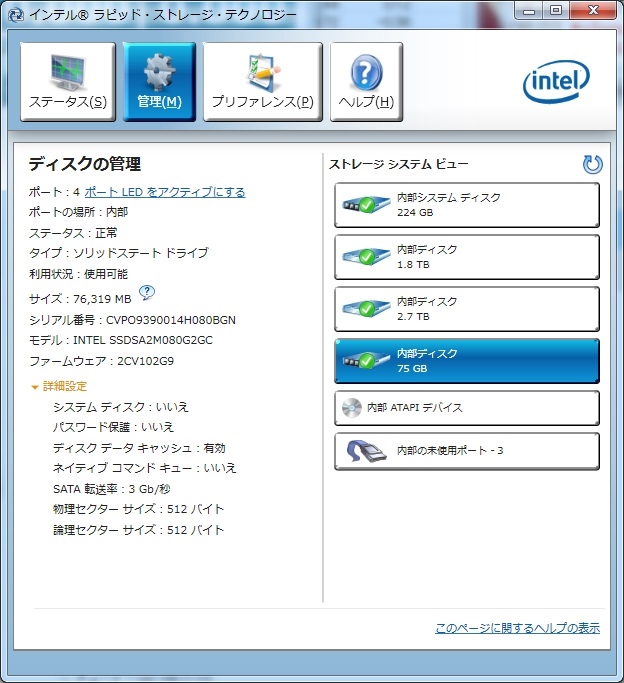Click 利用状況 : 使用可能 line
Screen dimensions: 624x683
point(78,274)
